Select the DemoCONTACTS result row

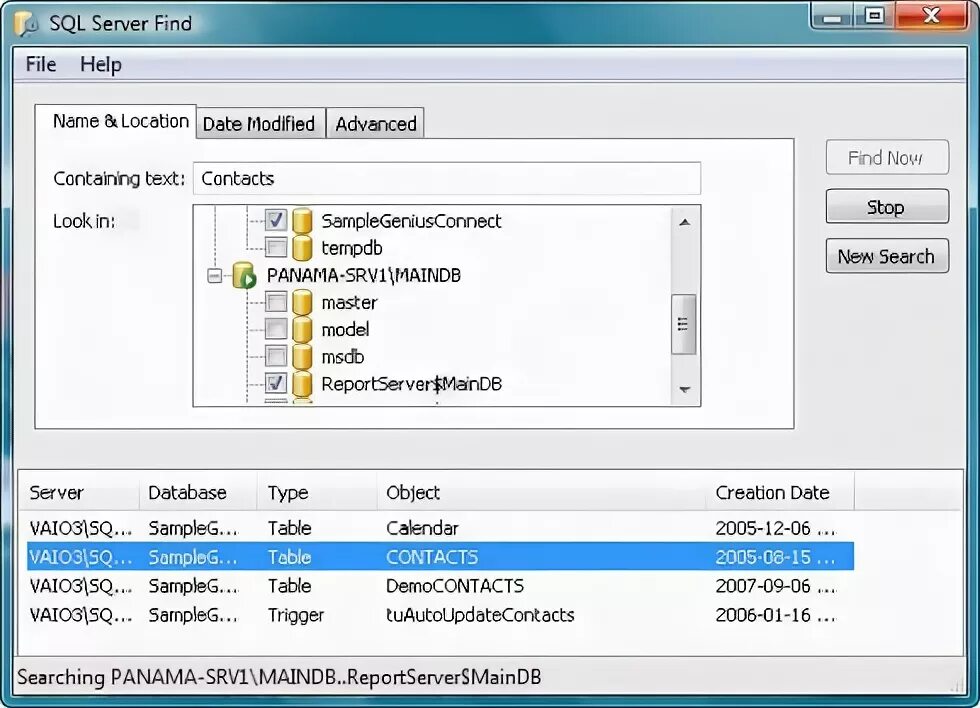click(x=440, y=586)
